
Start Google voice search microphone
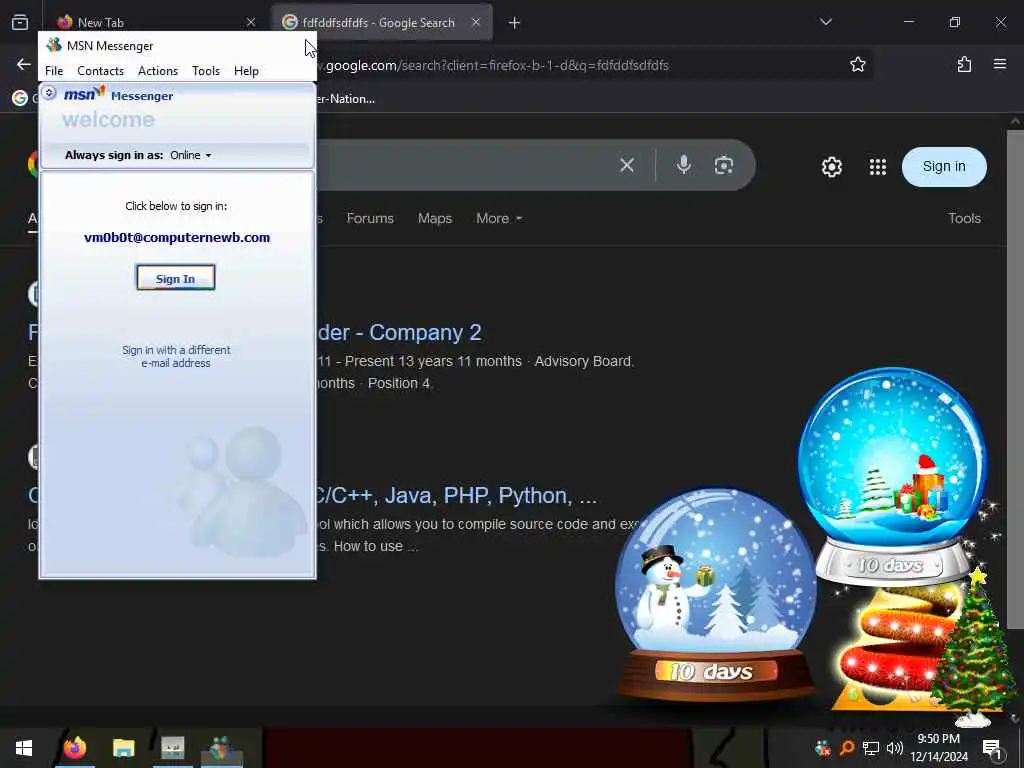click(684, 165)
